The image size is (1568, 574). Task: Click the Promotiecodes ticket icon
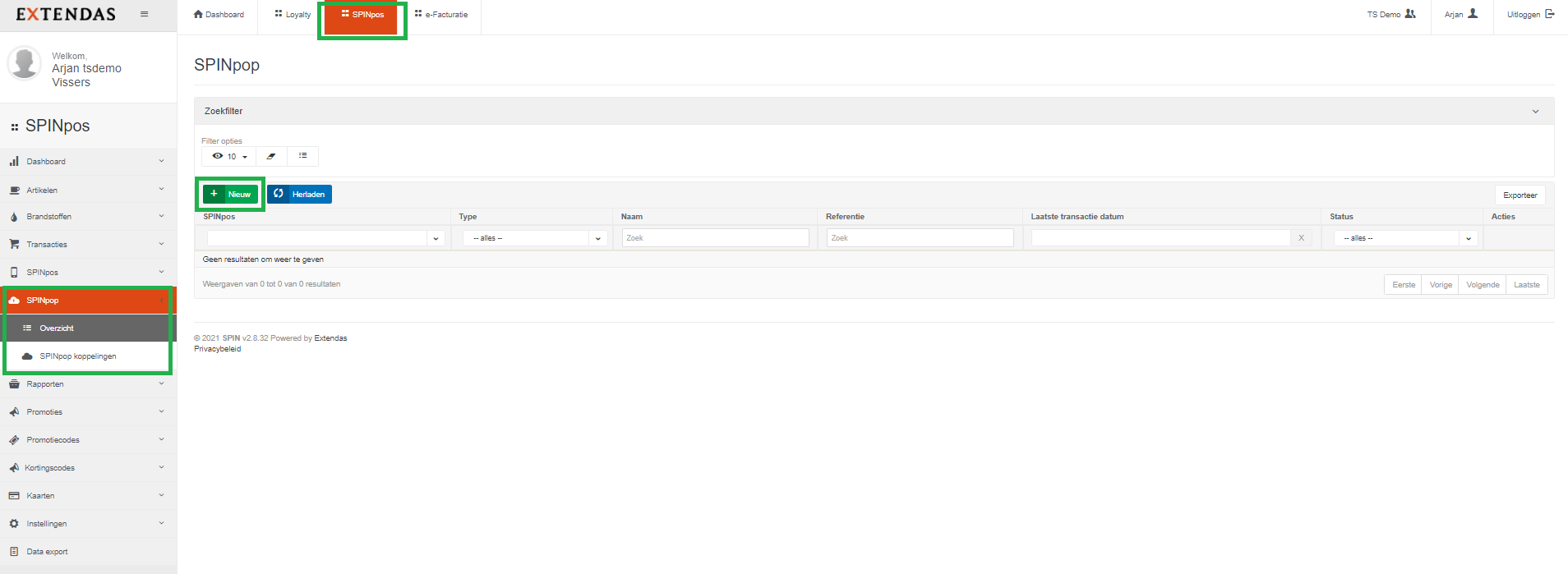14,440
